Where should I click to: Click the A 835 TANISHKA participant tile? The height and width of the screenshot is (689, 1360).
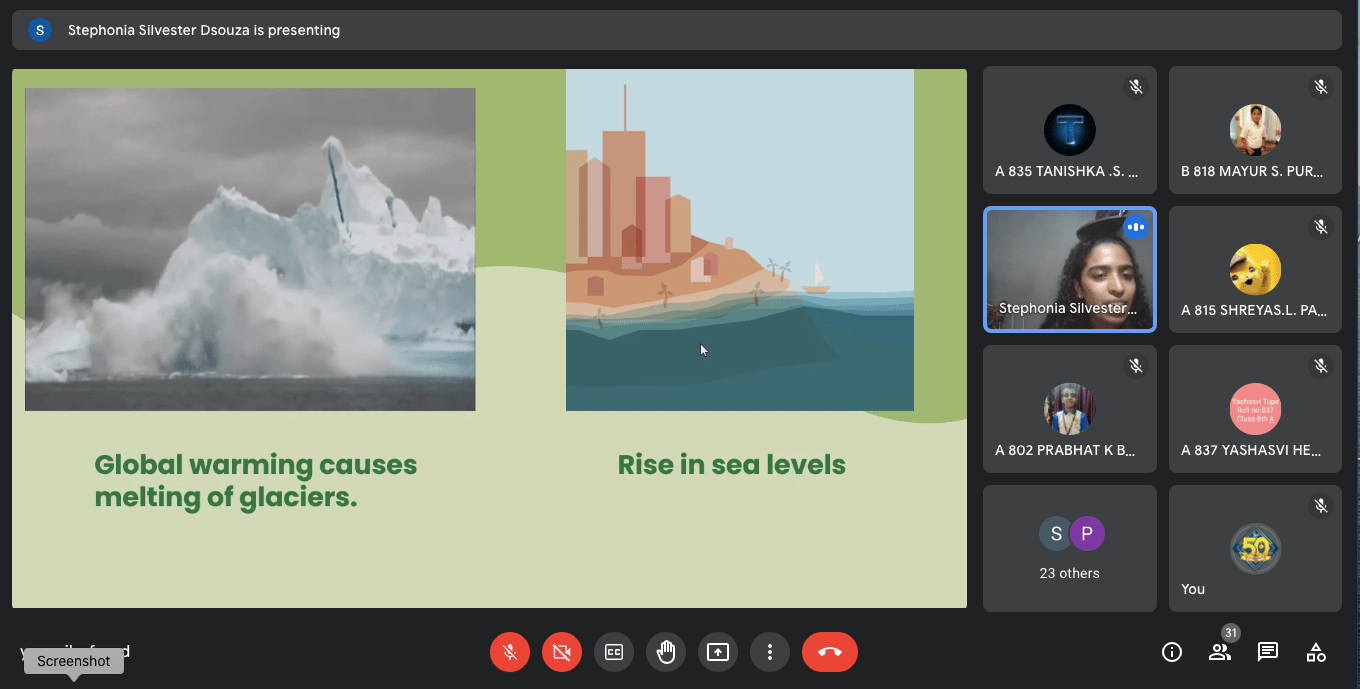1069,130
